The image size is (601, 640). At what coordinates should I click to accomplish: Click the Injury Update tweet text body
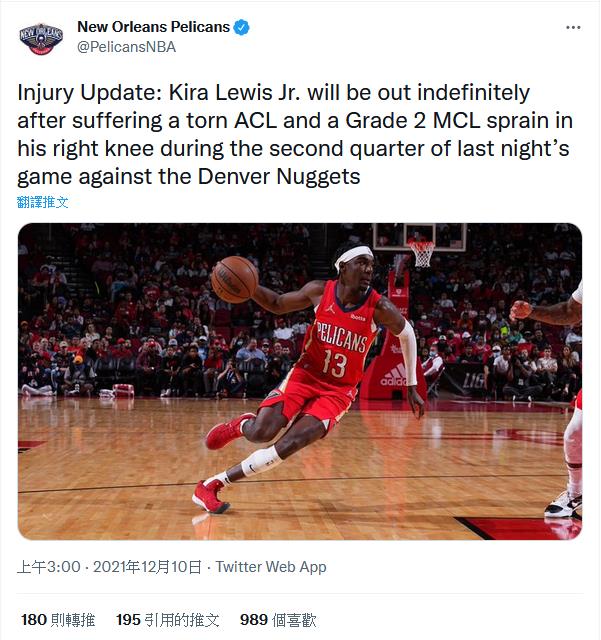[x=295, y=135]
